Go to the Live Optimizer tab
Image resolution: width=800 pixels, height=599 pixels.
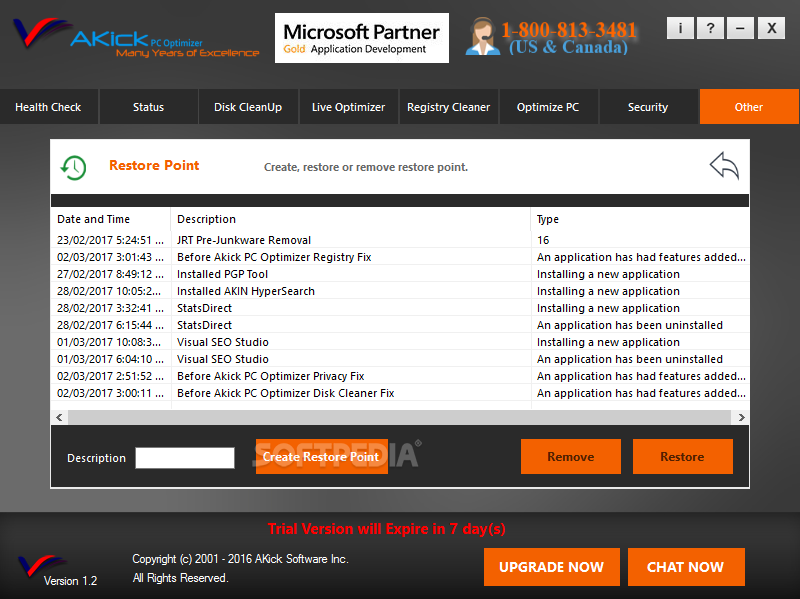click(x=348, y=107)
